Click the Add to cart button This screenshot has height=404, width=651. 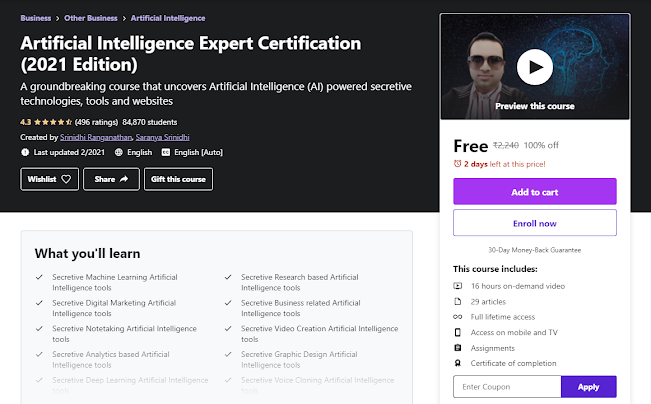click(535, 191)
